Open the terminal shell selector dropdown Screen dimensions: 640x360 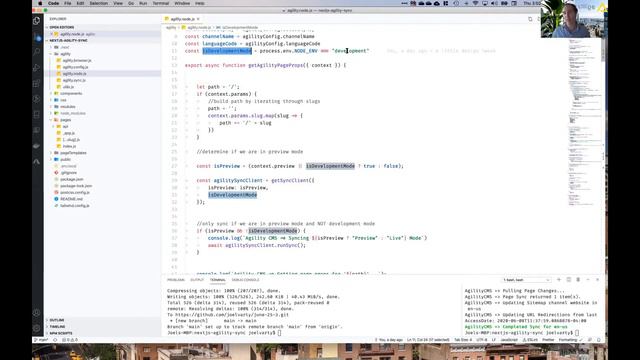pyautogui.click(x=527, y=280)
